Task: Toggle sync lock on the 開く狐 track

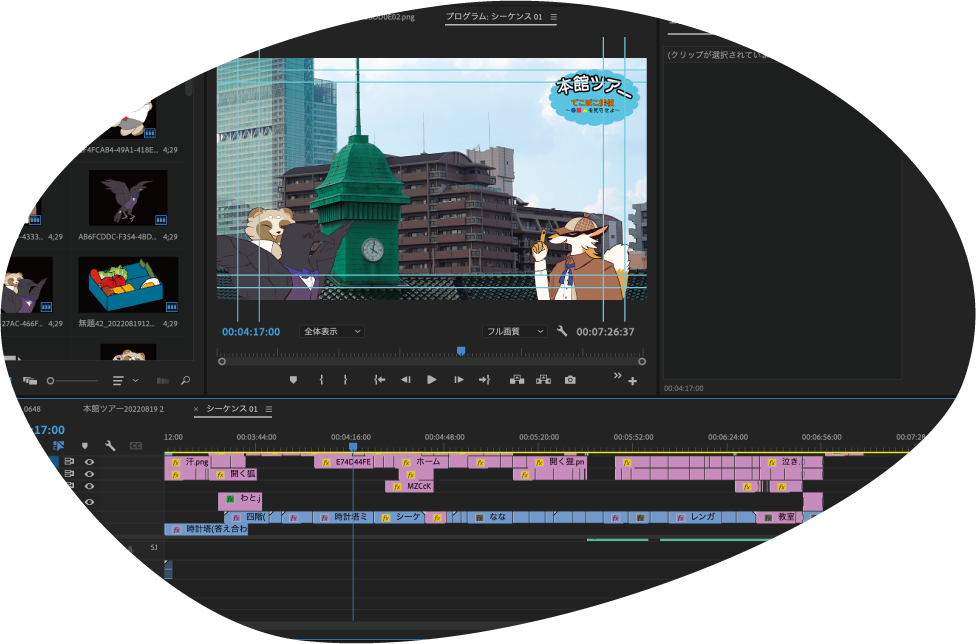Action: coord(70,474)
